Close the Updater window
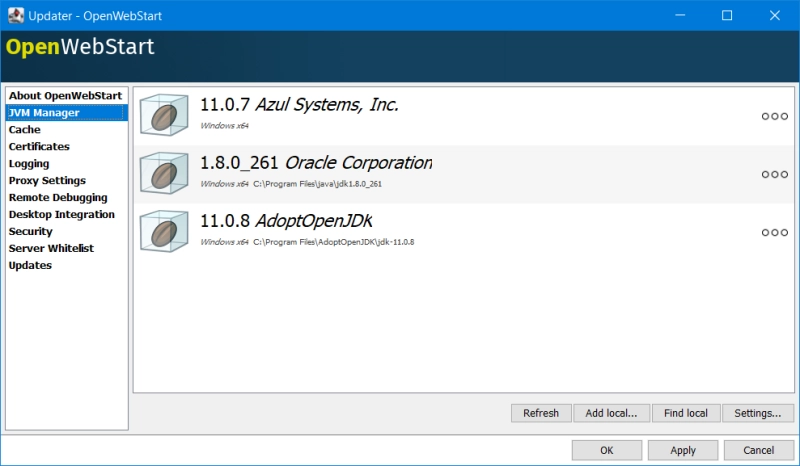This screenshot has width=800, height=466. point(774,15)
